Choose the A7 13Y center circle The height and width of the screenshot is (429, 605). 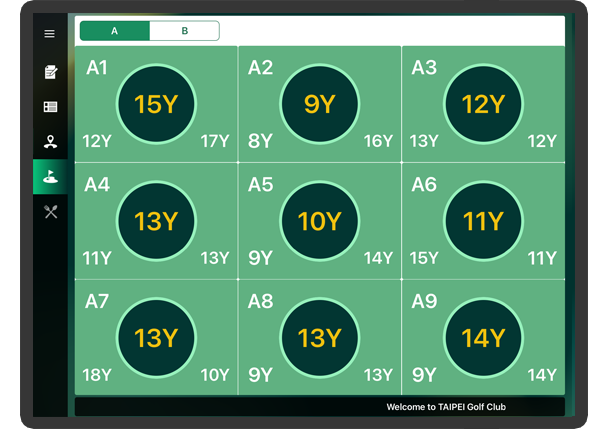pyautogui.click(x=156, y=338)
